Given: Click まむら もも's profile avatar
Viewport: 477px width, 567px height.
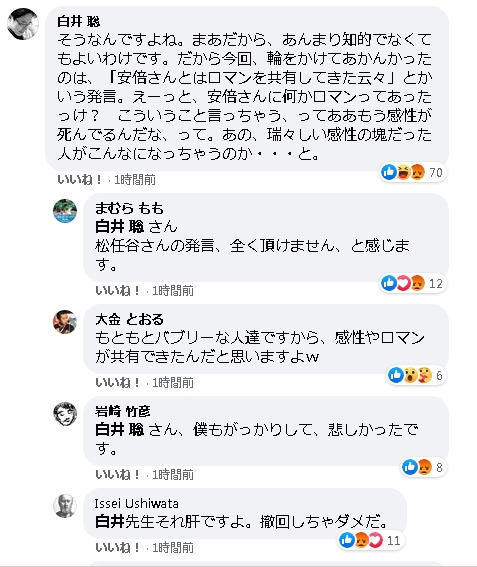Looking at the screenshot, I should tap(65, 211).
